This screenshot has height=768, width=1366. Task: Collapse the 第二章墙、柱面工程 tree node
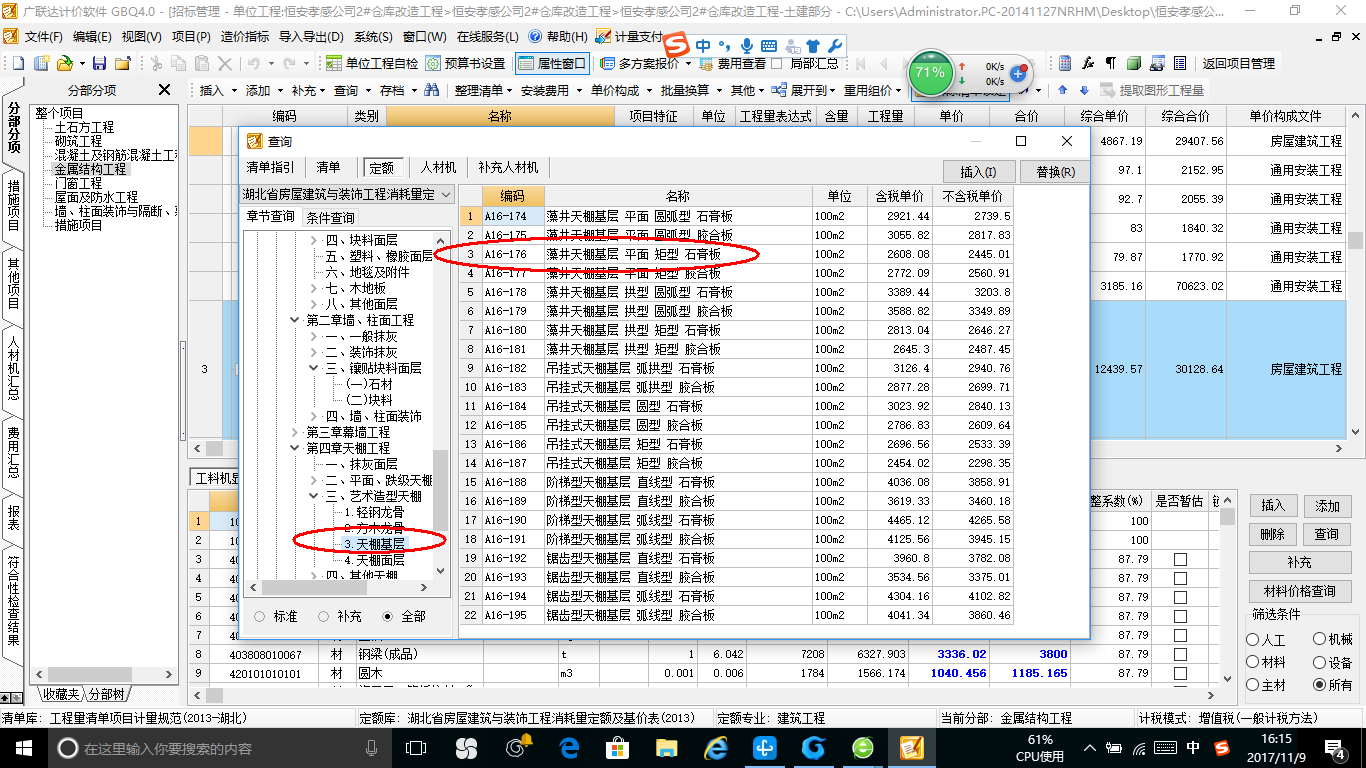(x=295, y=321)
